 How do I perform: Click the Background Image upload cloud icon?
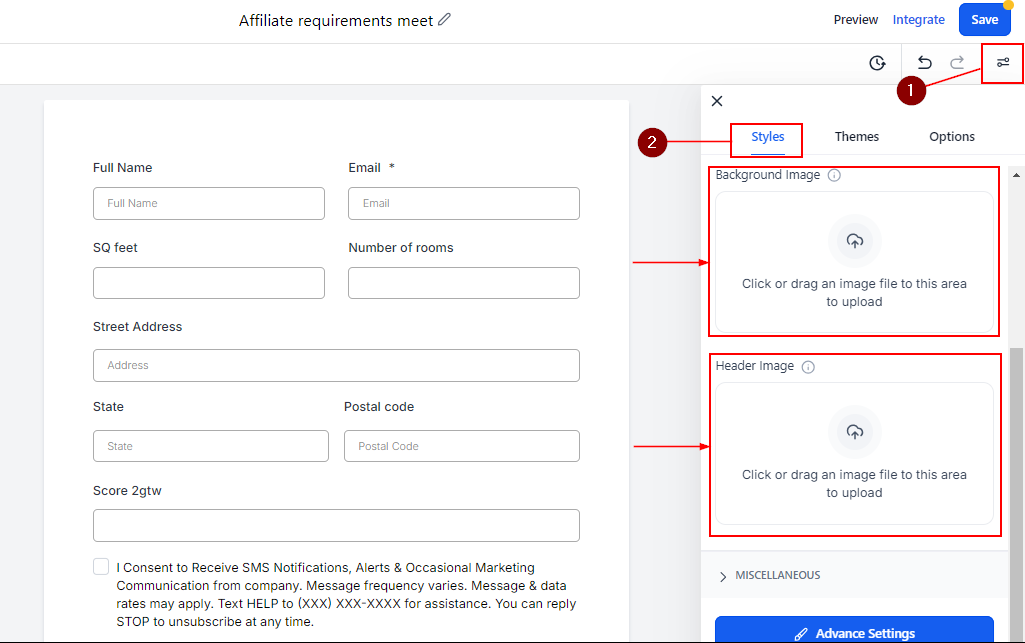tap(854, 240)
